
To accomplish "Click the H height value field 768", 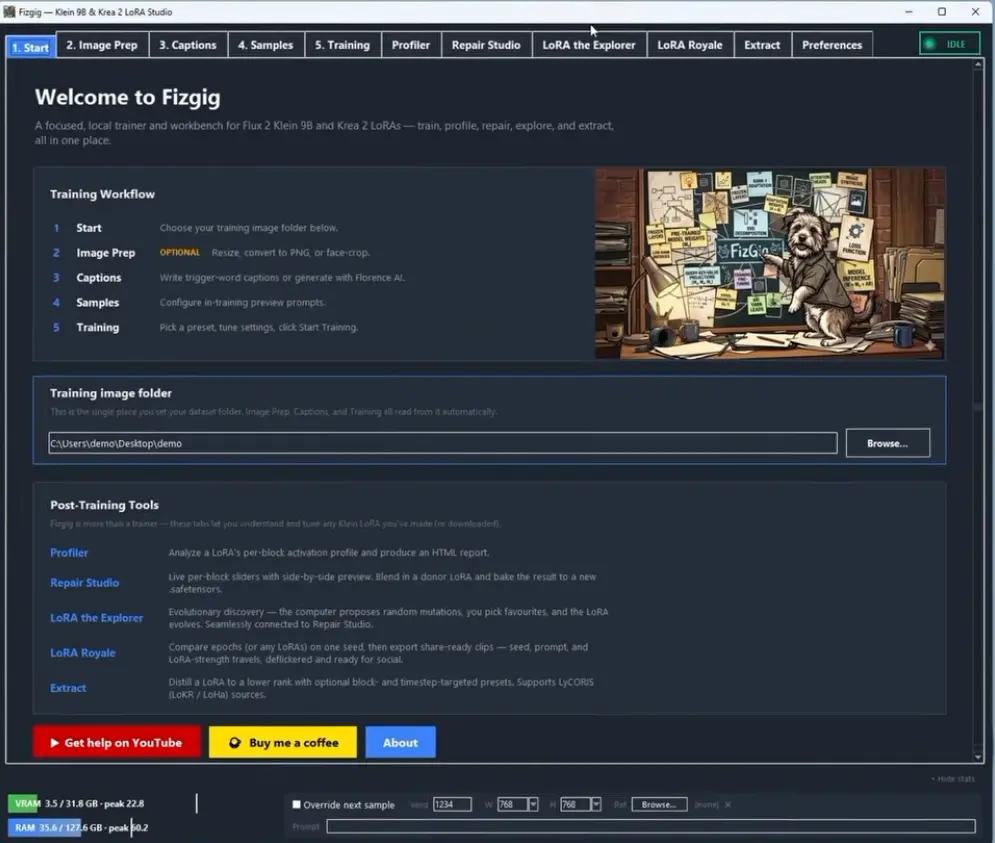I will (x=576, y=804).
